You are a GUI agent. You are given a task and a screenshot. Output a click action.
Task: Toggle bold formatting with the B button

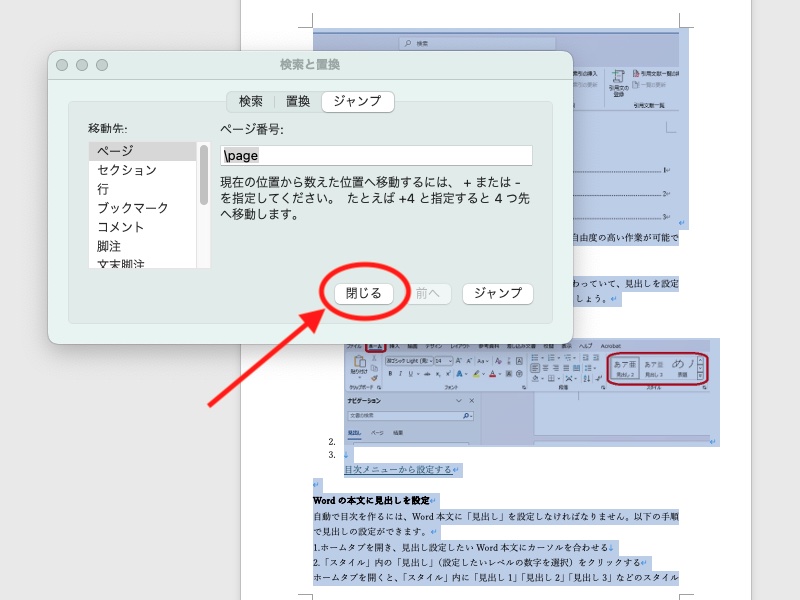tap(390, 372)
